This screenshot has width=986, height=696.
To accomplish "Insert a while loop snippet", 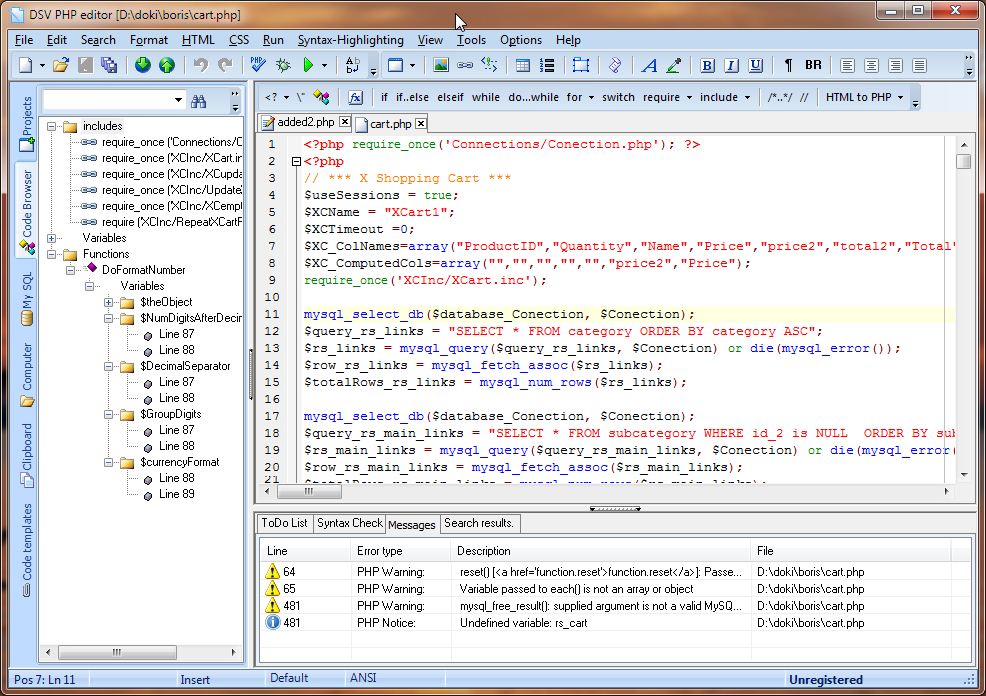I will [x=485, y=97].
